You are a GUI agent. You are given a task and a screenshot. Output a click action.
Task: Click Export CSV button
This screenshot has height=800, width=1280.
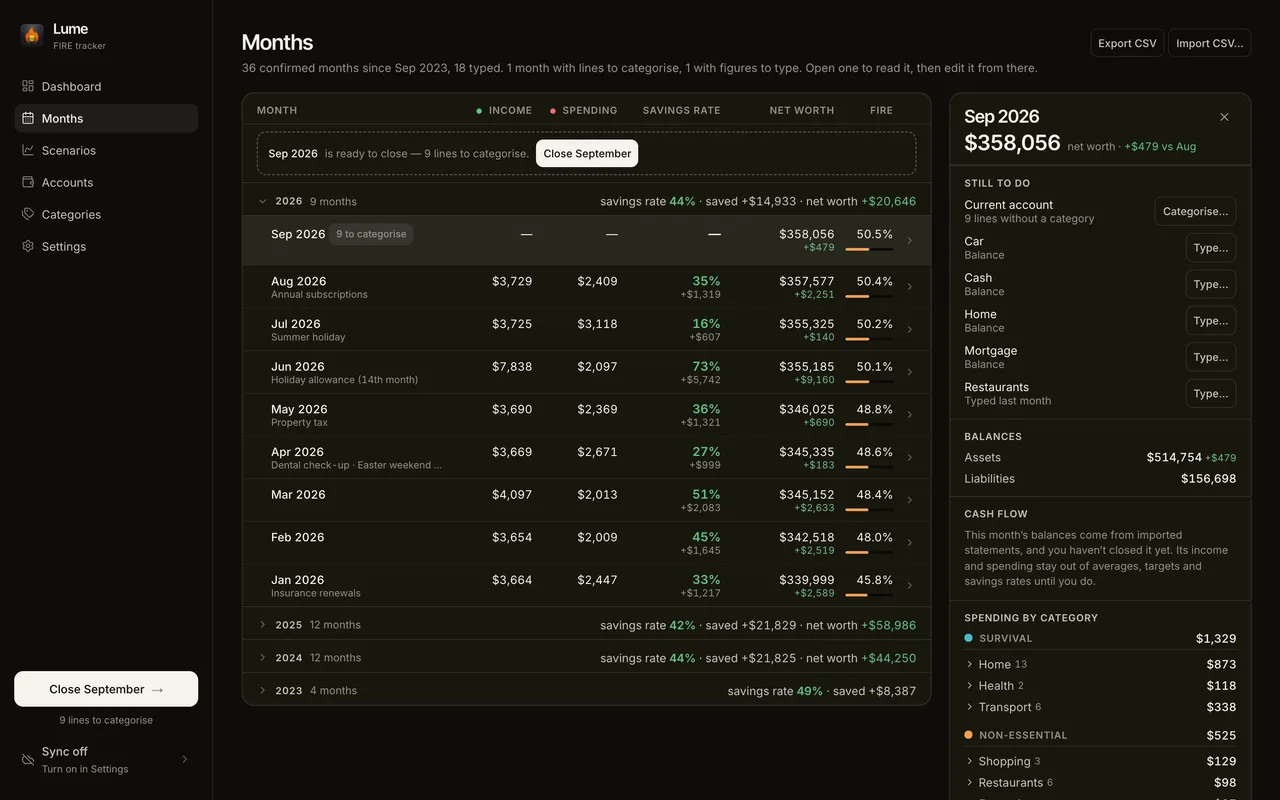(1127, 43)
